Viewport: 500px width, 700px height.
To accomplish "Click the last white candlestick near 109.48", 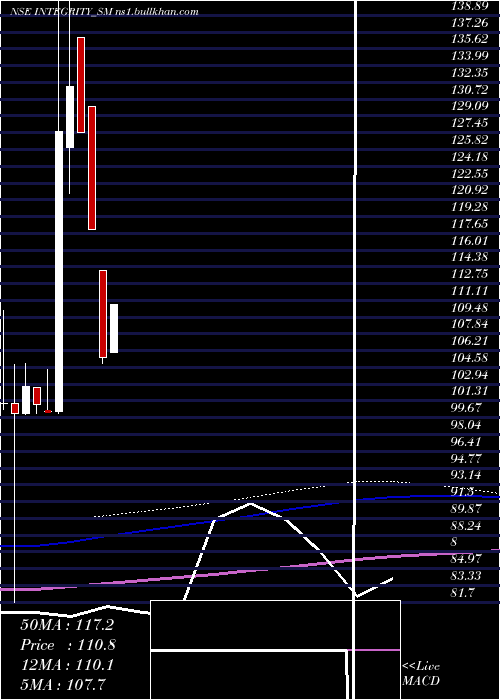I will [114, 329].
